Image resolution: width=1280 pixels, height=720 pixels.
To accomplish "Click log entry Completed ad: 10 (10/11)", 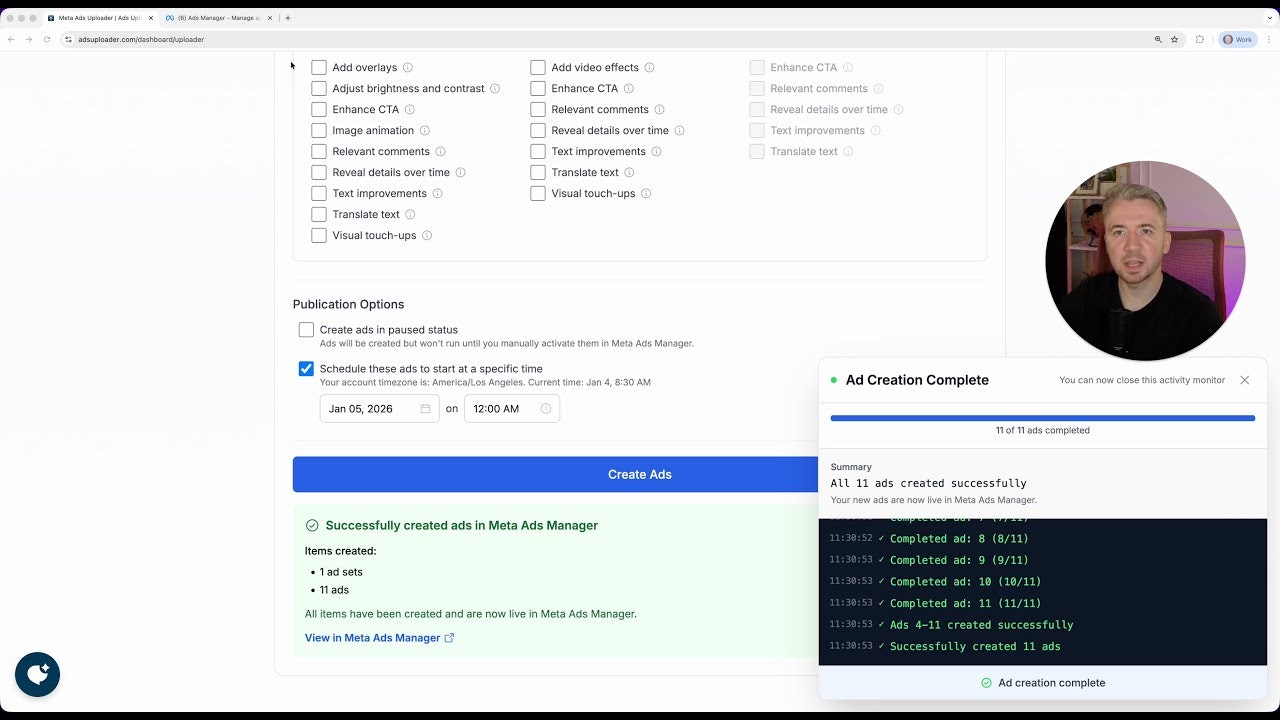I will point(965,582).
